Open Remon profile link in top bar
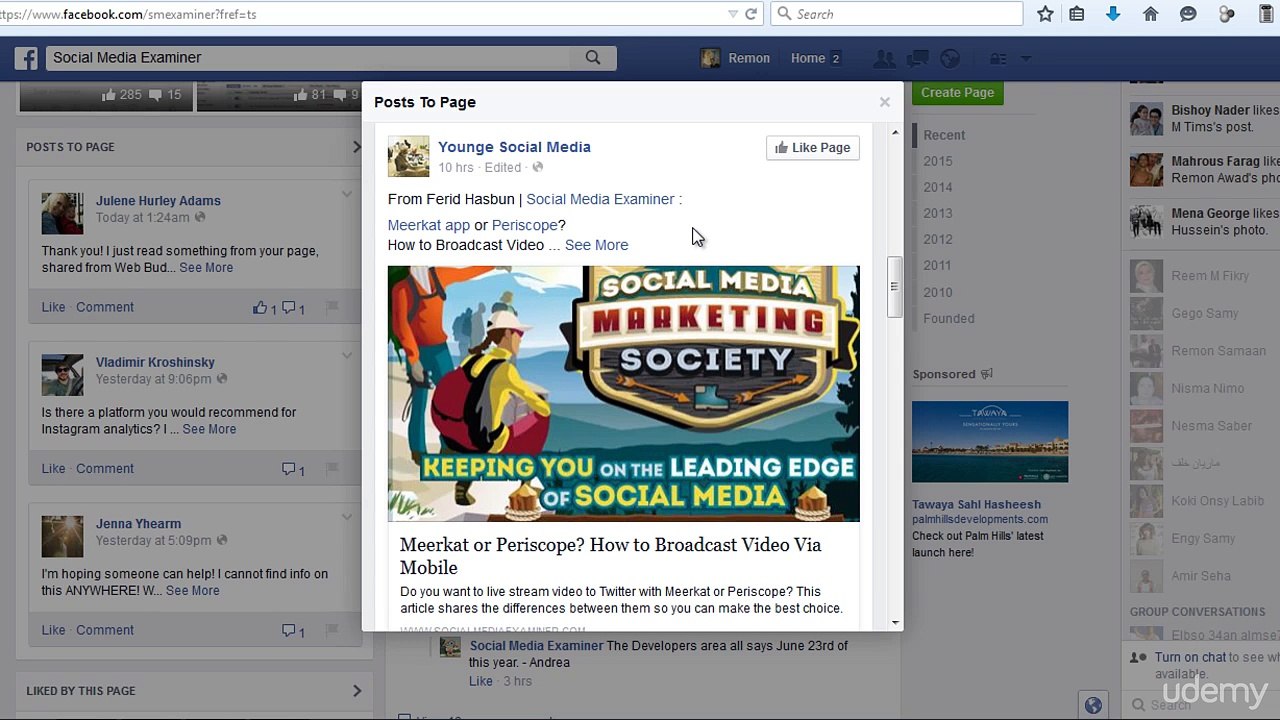This screenshot has width=1280, height=720. 735,58
